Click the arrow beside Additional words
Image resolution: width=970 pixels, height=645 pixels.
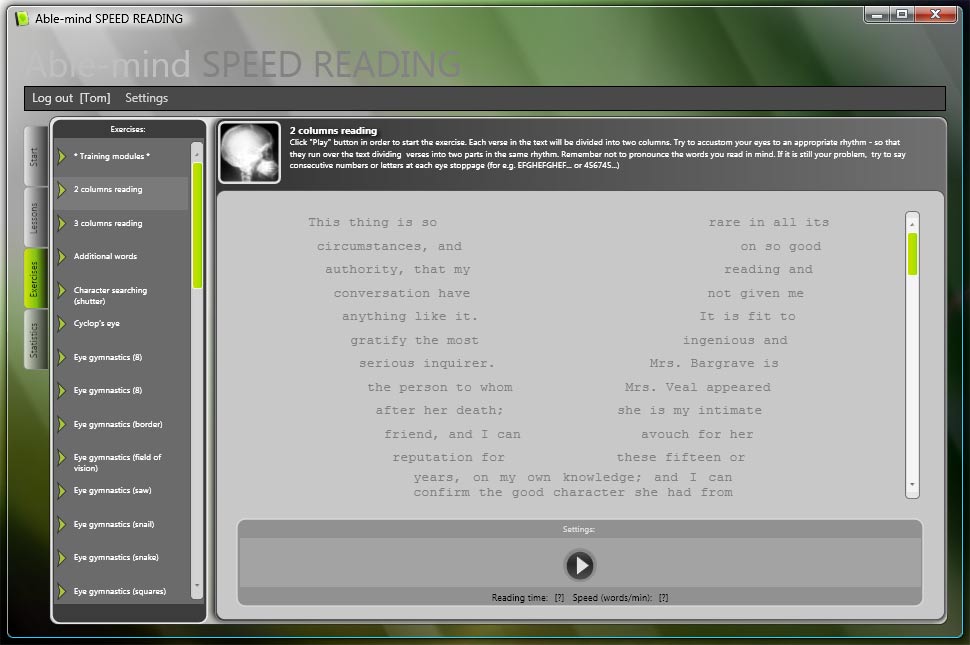point(62,256)
